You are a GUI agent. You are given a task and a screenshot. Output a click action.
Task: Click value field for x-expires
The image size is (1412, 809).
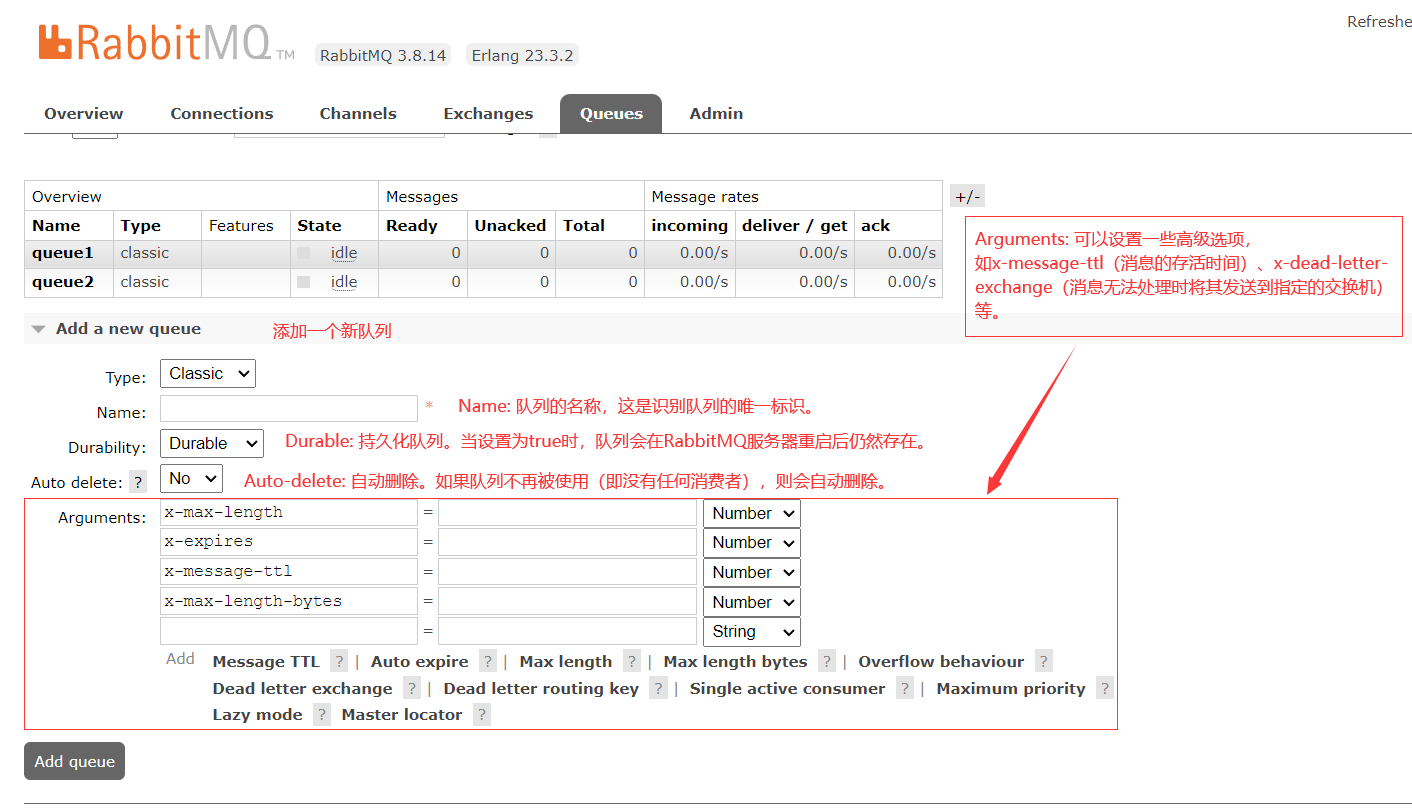click(x=567, y=542)
